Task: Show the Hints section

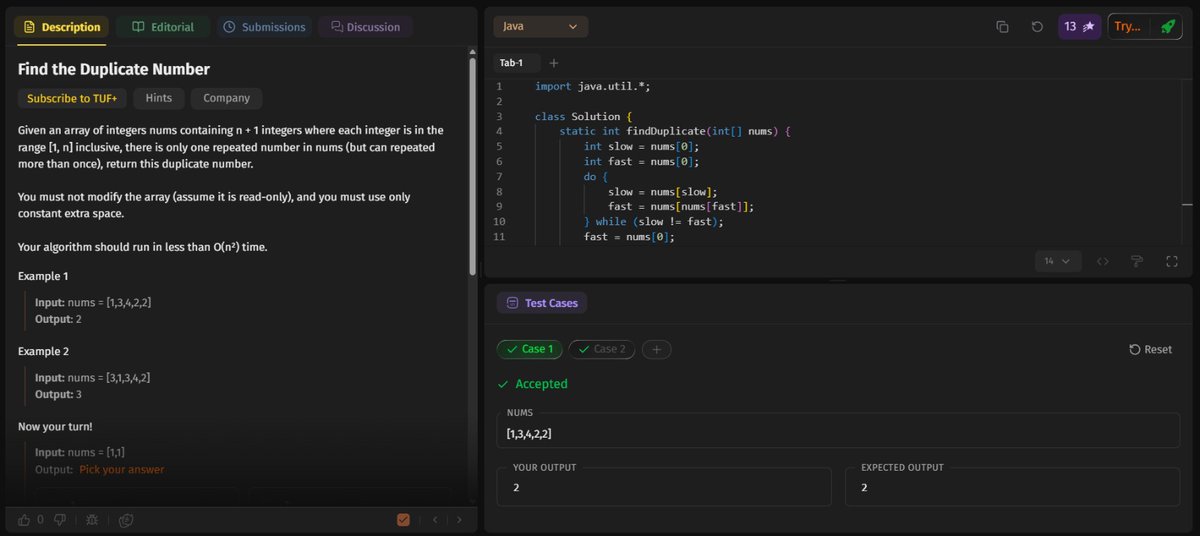Action: (x=159, y=98)
